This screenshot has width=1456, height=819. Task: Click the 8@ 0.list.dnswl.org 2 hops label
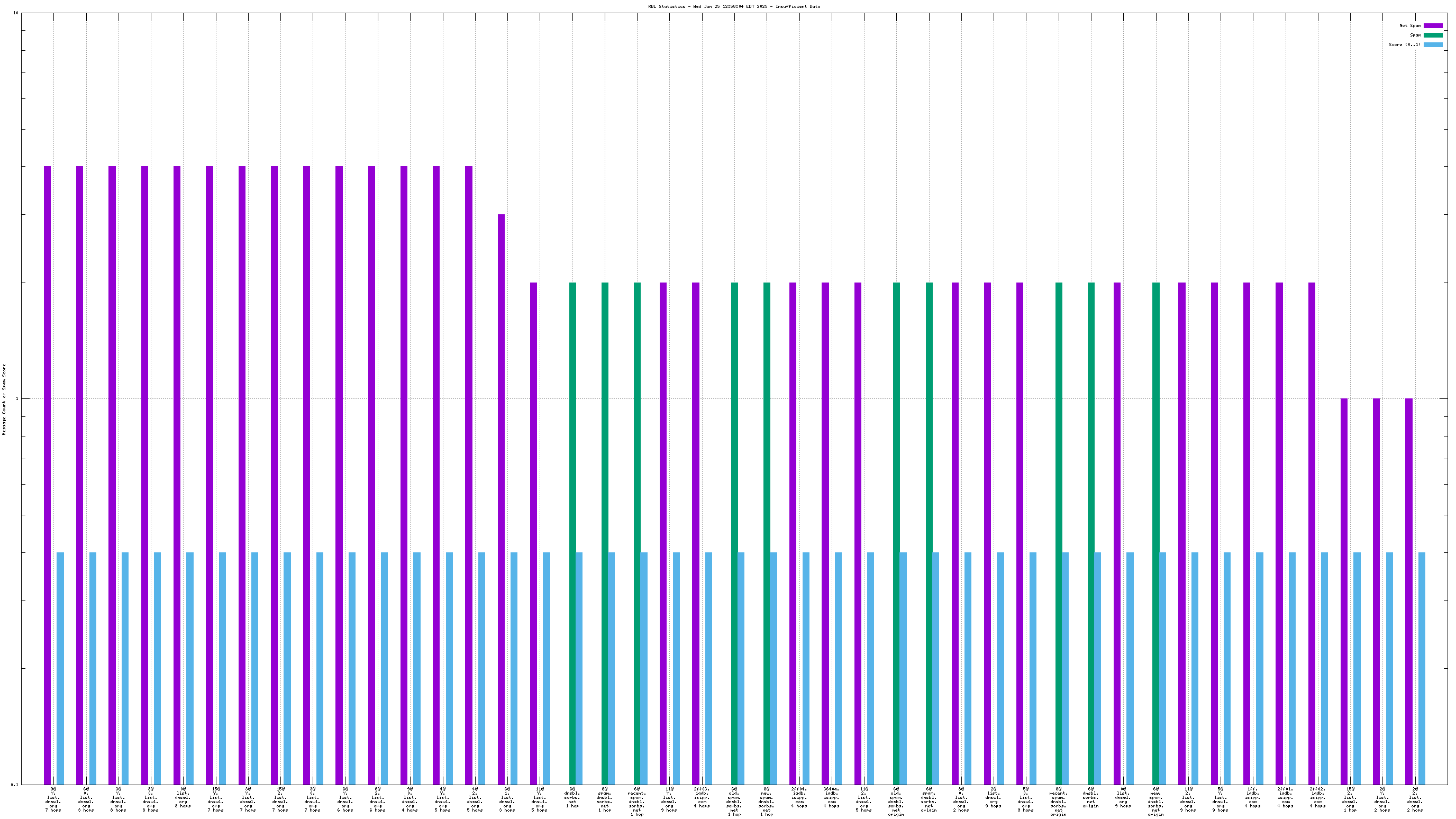pyautogui.click(x=961, y=799)
